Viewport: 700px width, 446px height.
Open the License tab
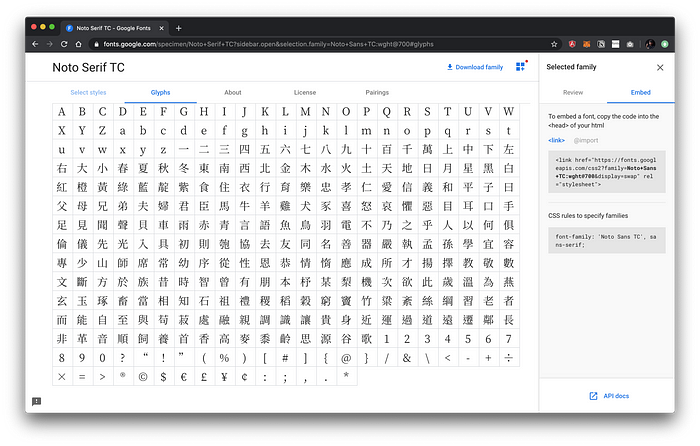(305, 92)
